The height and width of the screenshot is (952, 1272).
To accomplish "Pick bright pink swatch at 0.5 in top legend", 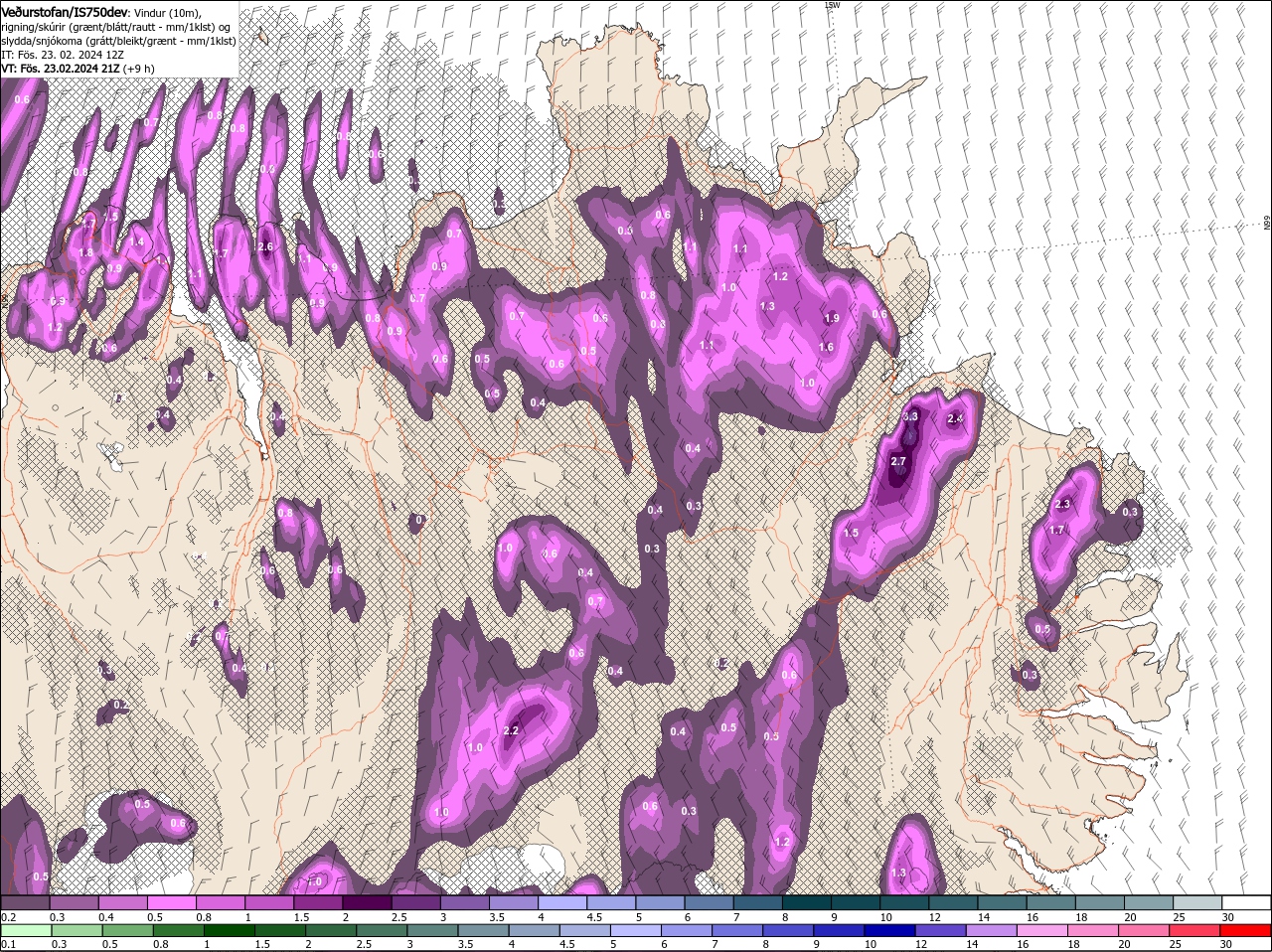I will [x=172, y=902].
